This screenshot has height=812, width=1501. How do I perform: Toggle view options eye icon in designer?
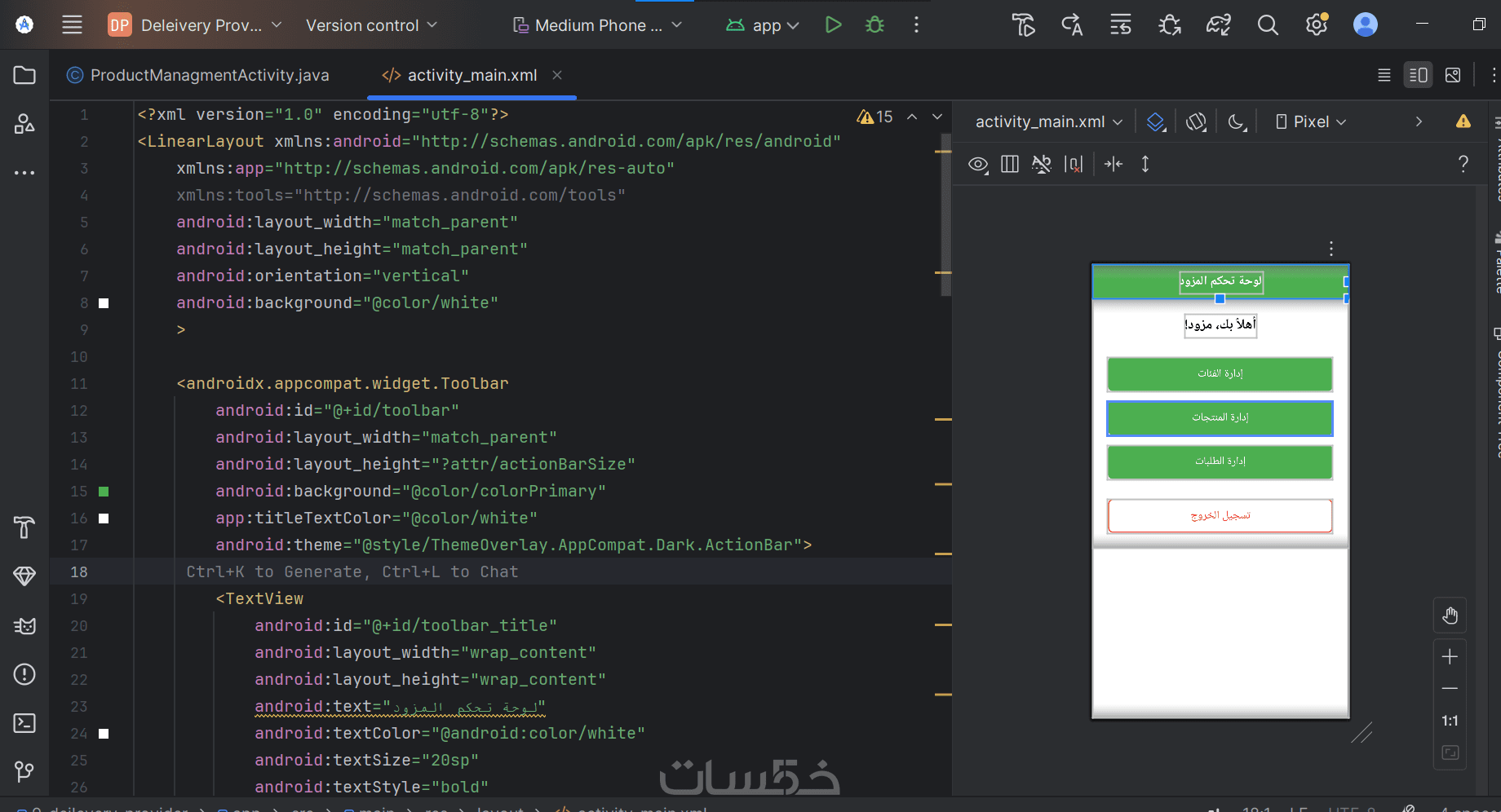(978, 165)
